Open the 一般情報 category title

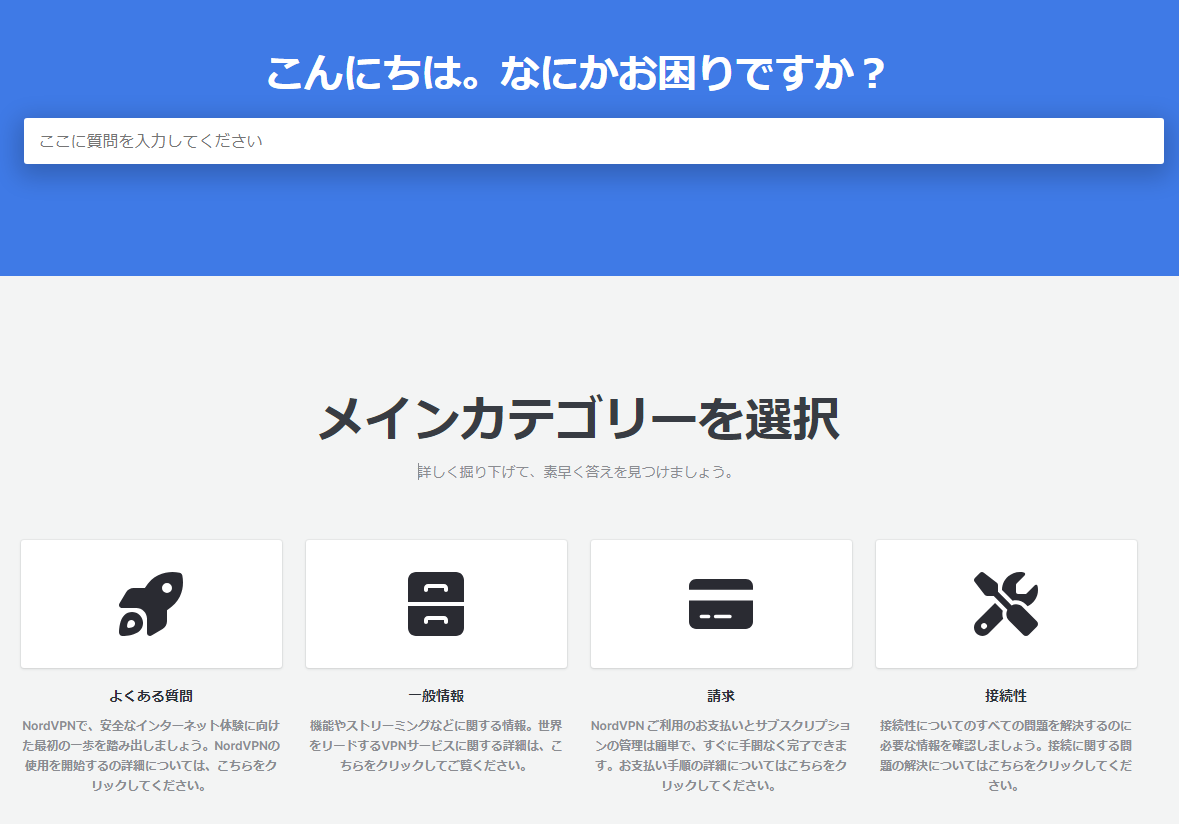436,696
